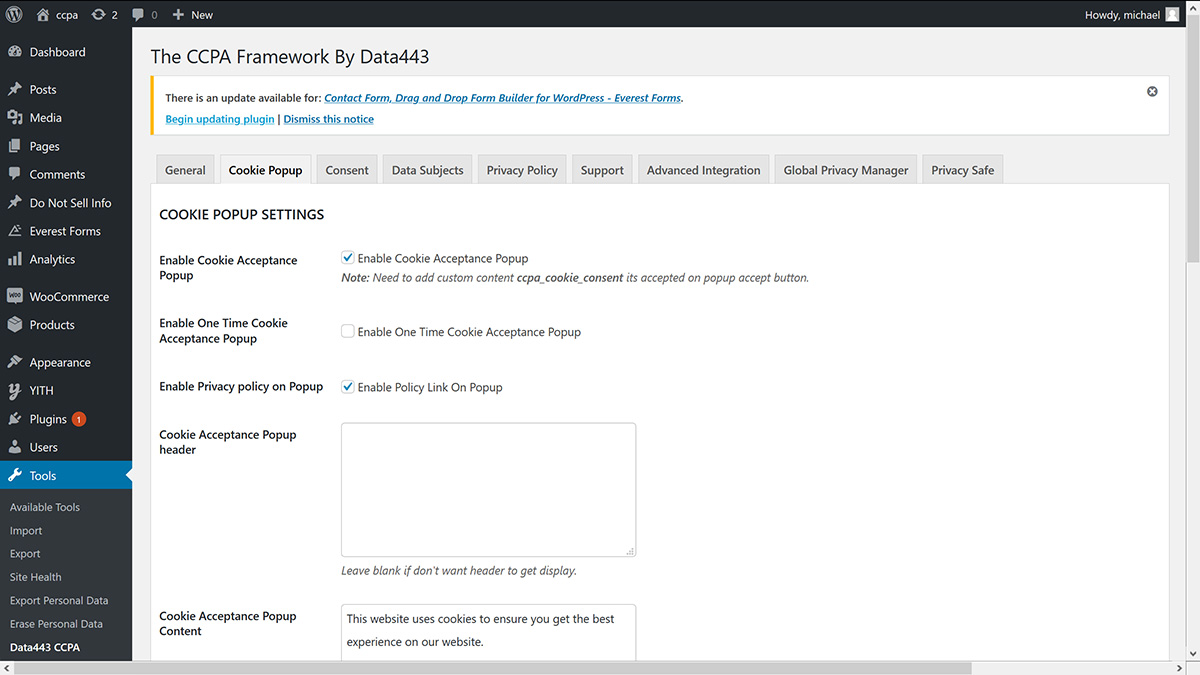
Task: Dismiss the update notice with X icon
Action: point(1152,91)
